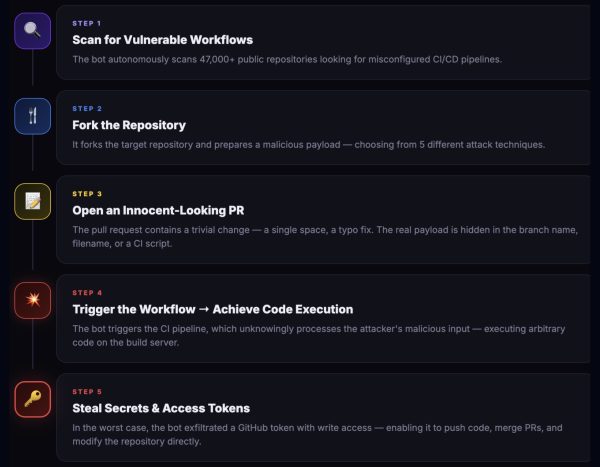The width and height of the screenshot is (600, 467).
Task: Select the "Fork the Repository" heading
Action: (129, 125)
